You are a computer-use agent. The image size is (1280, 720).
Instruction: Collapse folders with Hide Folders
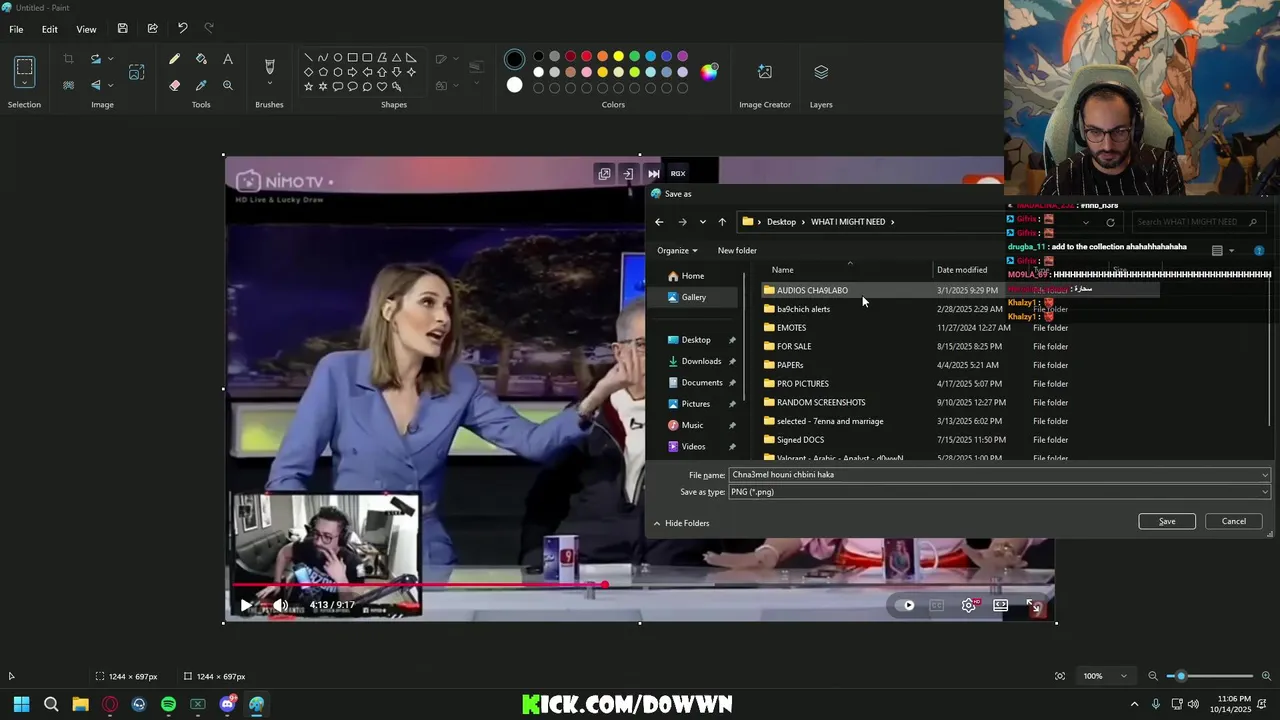[681, 523]
